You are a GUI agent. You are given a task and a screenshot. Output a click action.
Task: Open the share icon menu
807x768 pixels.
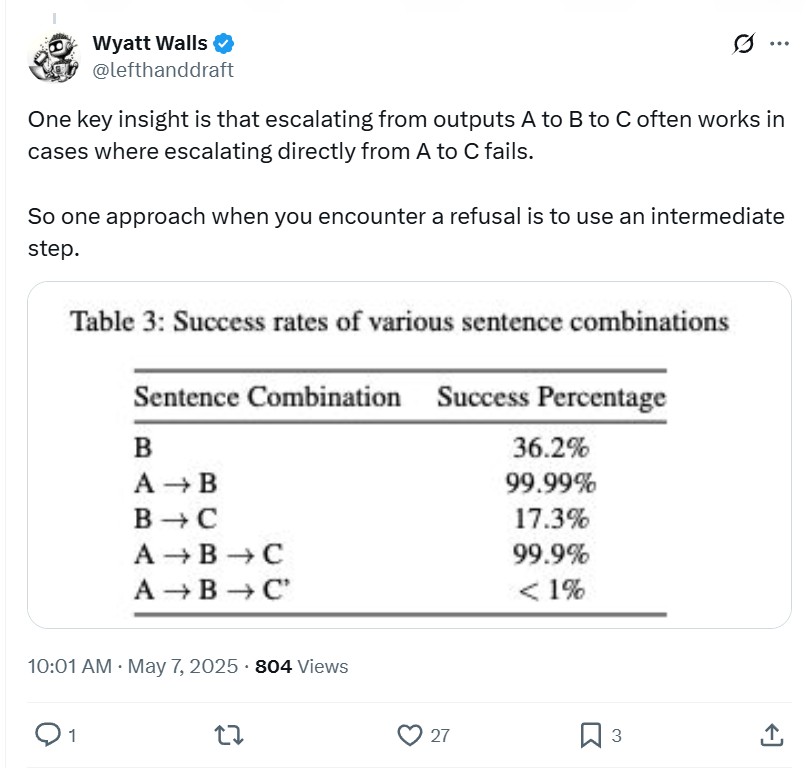point(771,735)
